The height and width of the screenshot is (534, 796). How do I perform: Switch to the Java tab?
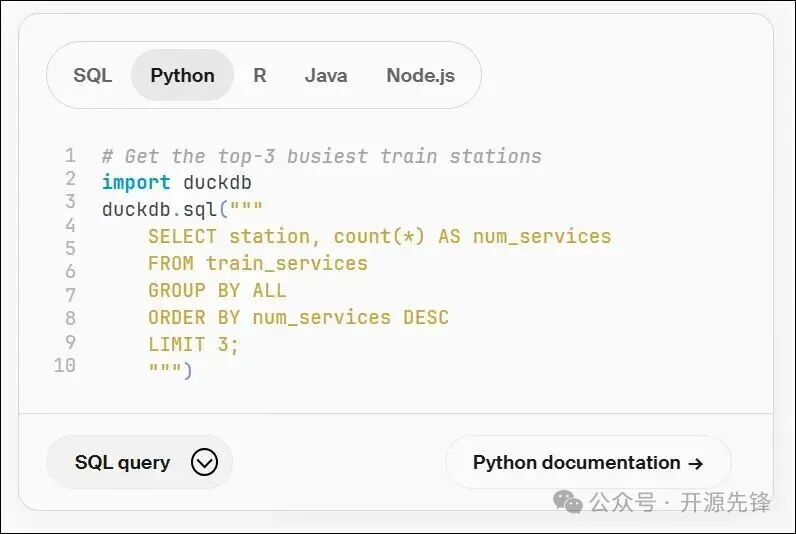click(326, 75)
